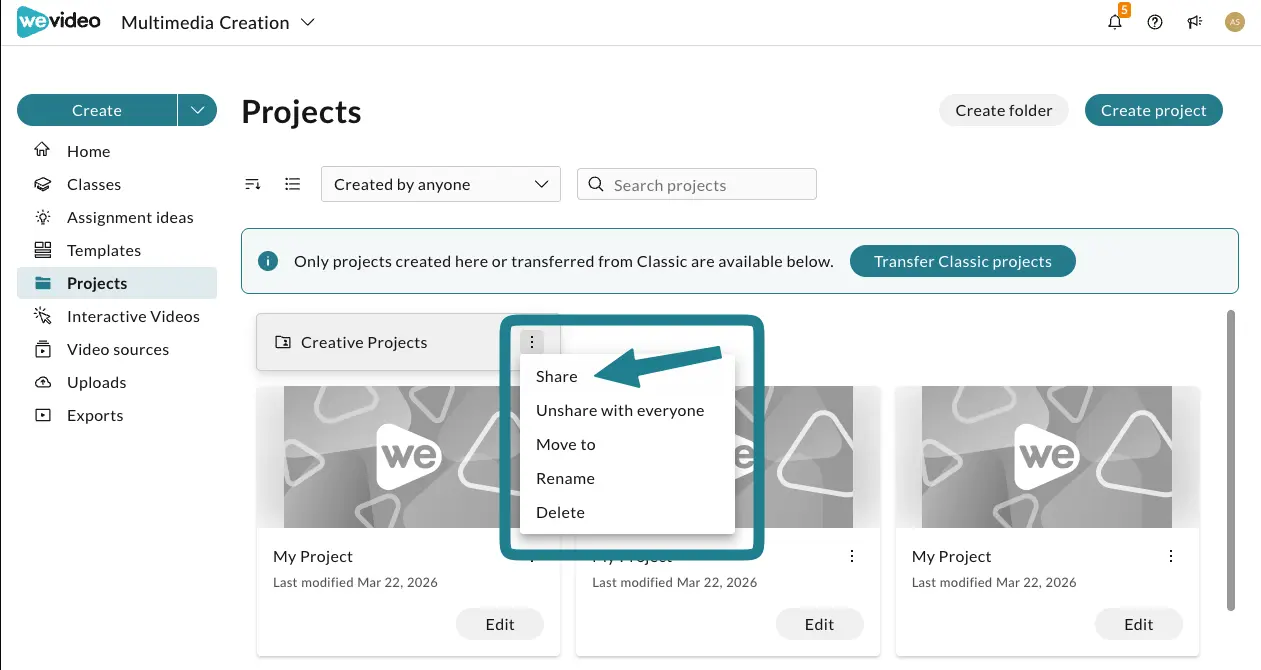Click the Classes sidebar label
Image resolution: width=1261 pixels, height=670 pixels.
point(94,184)
